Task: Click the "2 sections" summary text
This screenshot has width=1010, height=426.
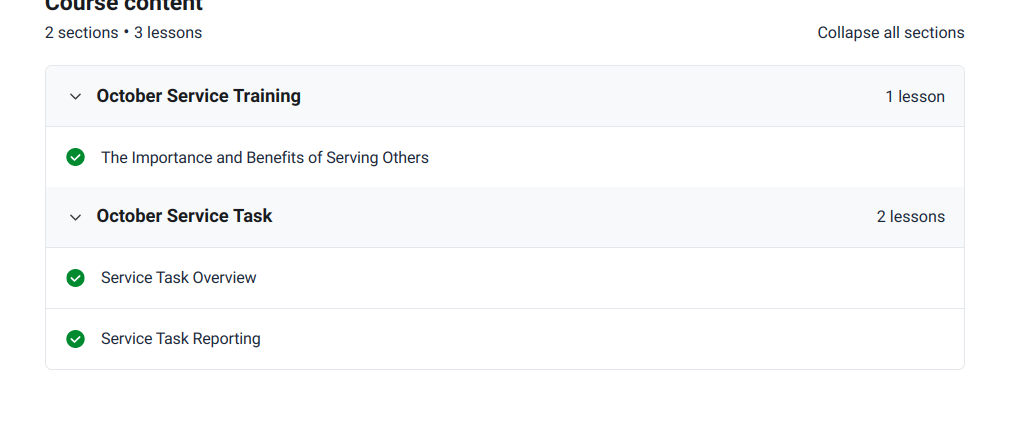Action: (81, 33)
